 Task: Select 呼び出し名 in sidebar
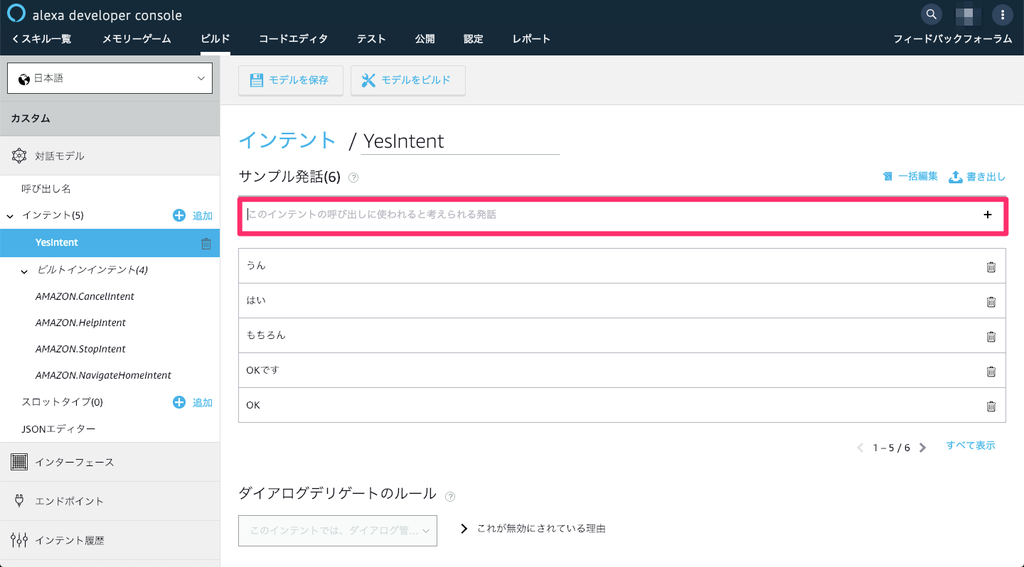(46, 189)
